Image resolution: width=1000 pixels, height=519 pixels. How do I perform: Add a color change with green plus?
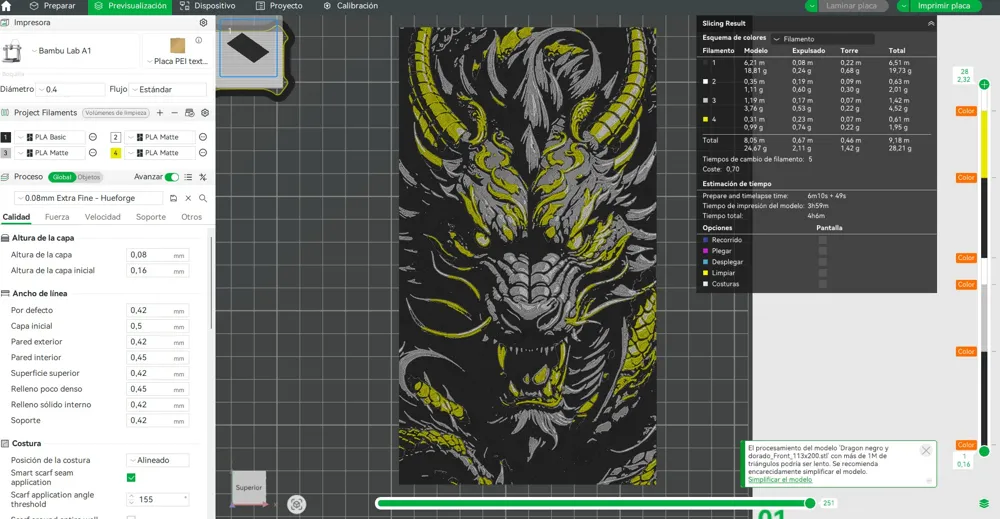984,84
